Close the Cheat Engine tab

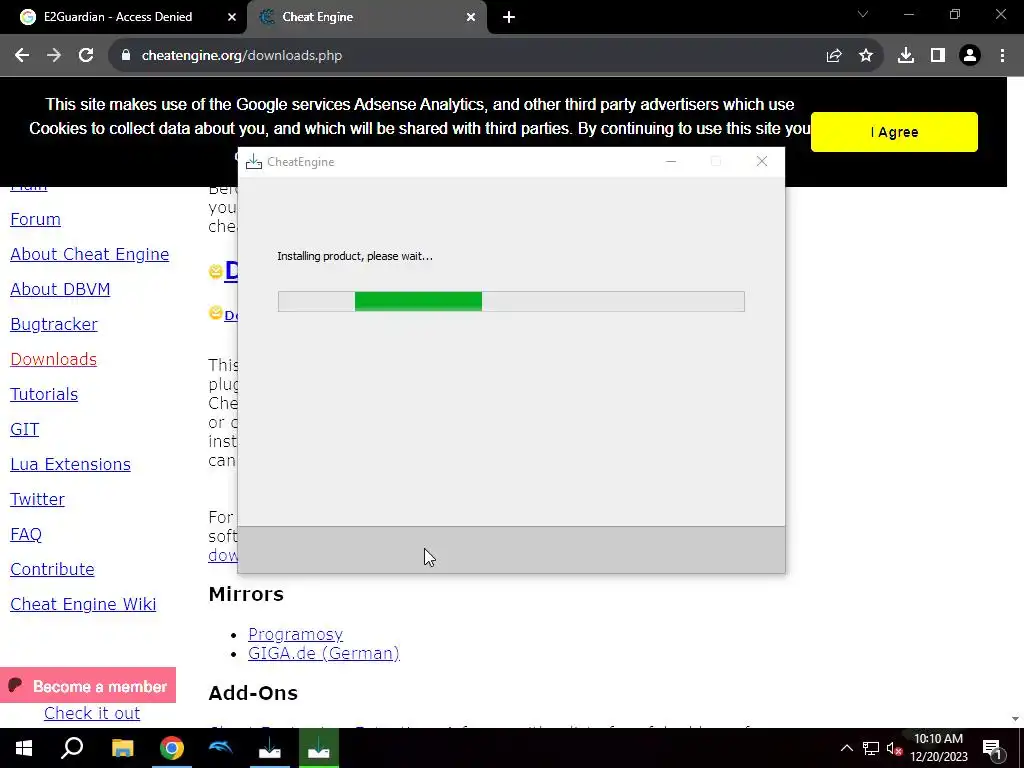point(470,17)
